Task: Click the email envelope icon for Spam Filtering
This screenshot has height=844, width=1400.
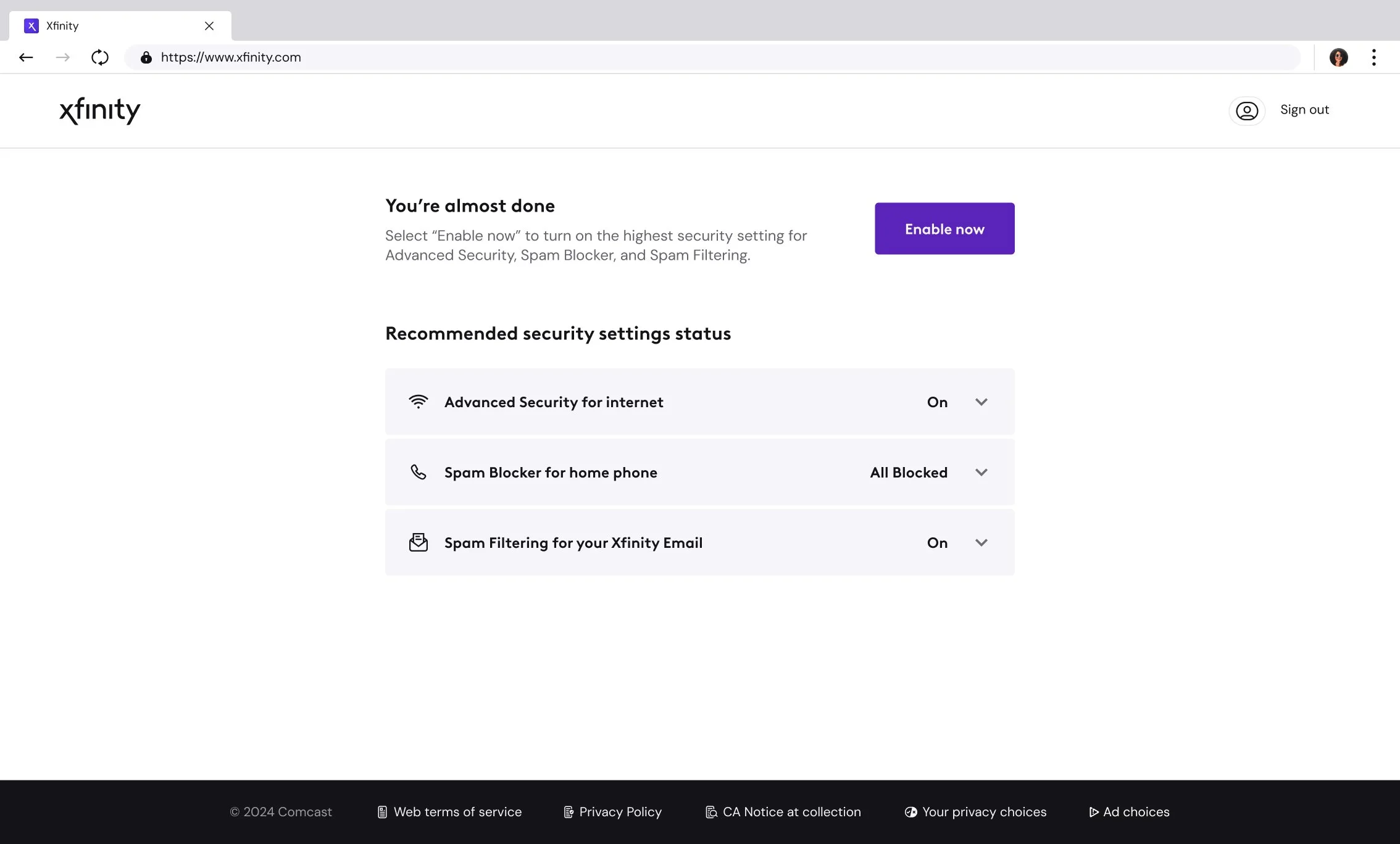Action: 418,542
